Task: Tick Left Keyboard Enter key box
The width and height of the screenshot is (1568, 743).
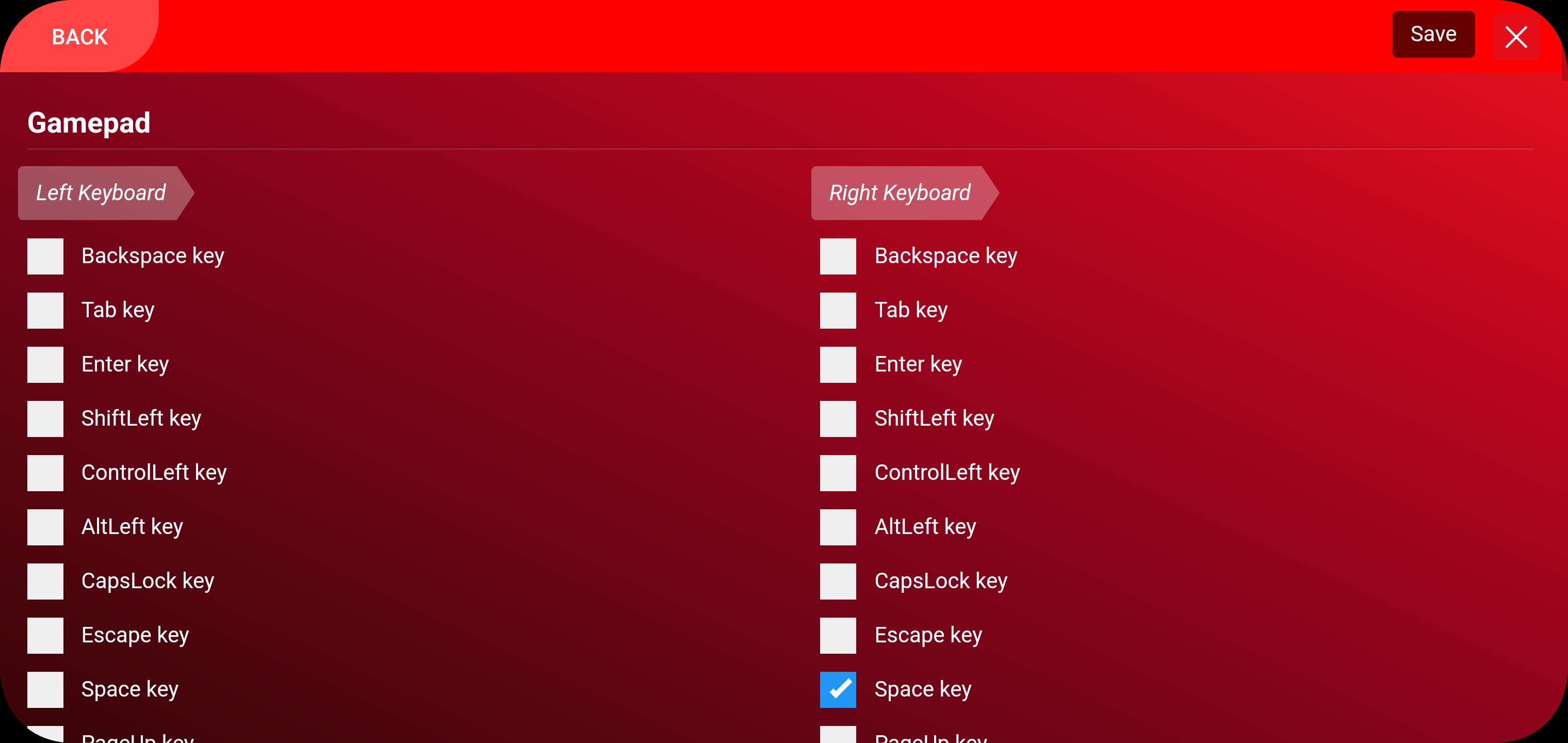Action: 45,364
